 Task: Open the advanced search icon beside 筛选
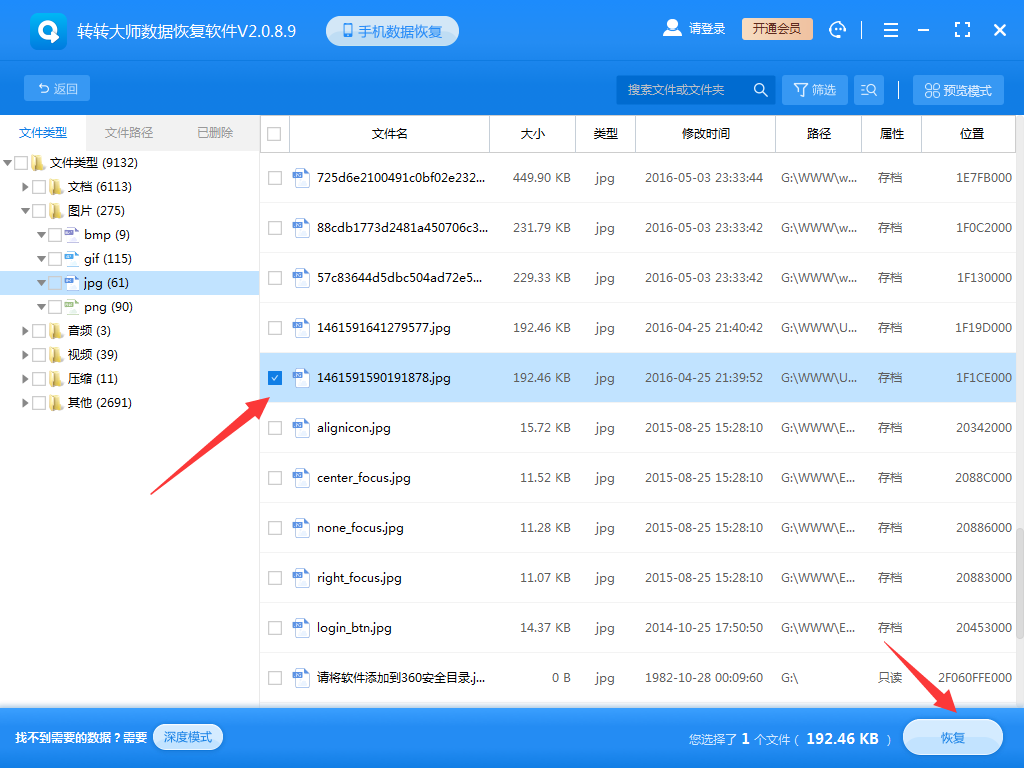tap(868, 89)
